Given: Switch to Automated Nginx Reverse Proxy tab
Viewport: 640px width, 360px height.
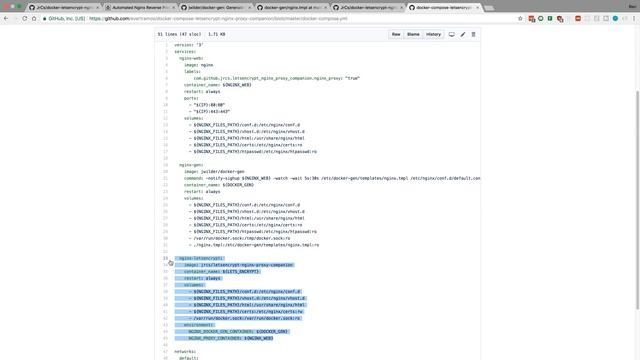Looking at the screenshot, I should pos(140,7).
